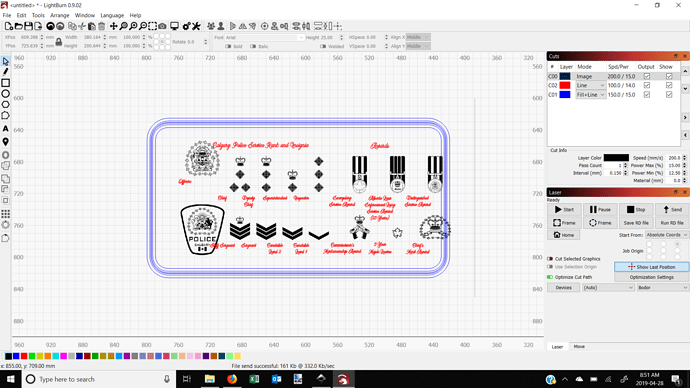Switch to the Move tab
This screenshot has width=690, height=388.
click(x=579, y=347)
